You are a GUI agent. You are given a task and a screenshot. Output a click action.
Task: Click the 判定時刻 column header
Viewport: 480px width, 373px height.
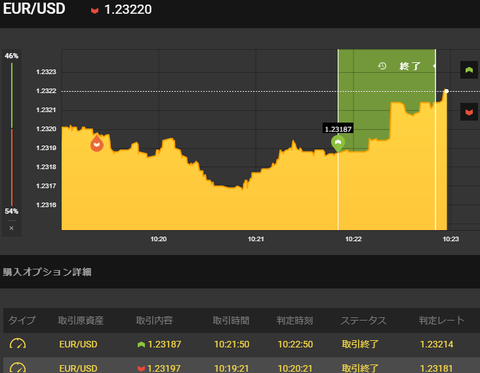tap(295, 320)
